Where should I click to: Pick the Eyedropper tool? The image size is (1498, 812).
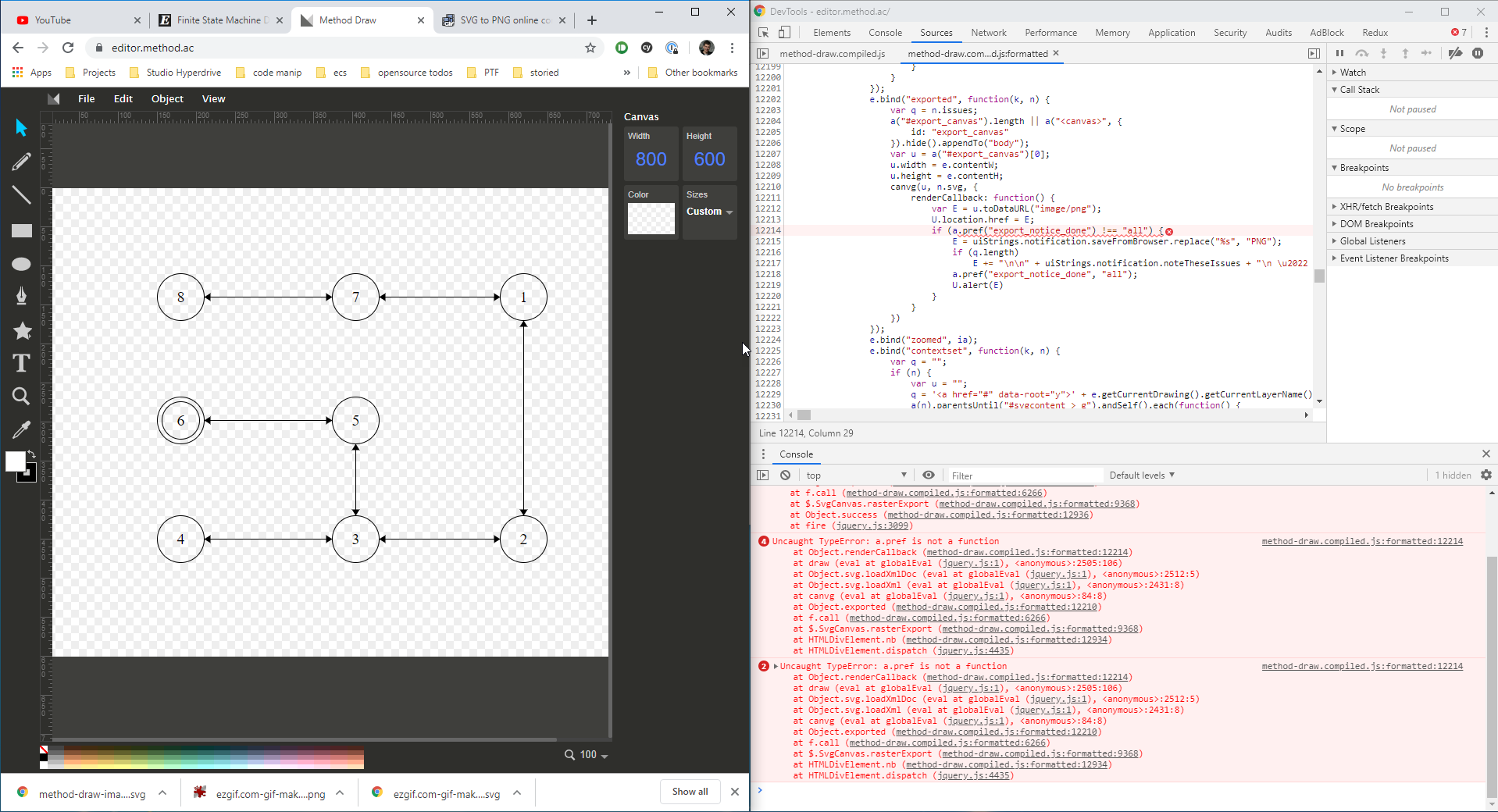[21, 429]
